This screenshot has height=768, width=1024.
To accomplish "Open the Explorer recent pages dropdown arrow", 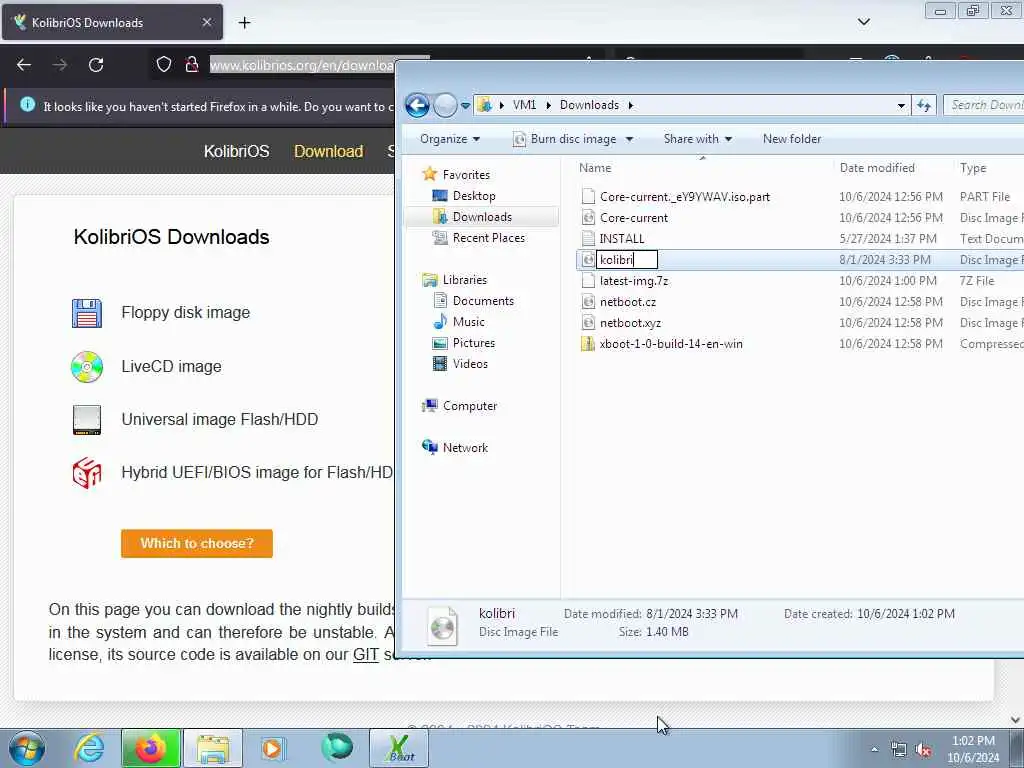I will [x=465, y=105].
